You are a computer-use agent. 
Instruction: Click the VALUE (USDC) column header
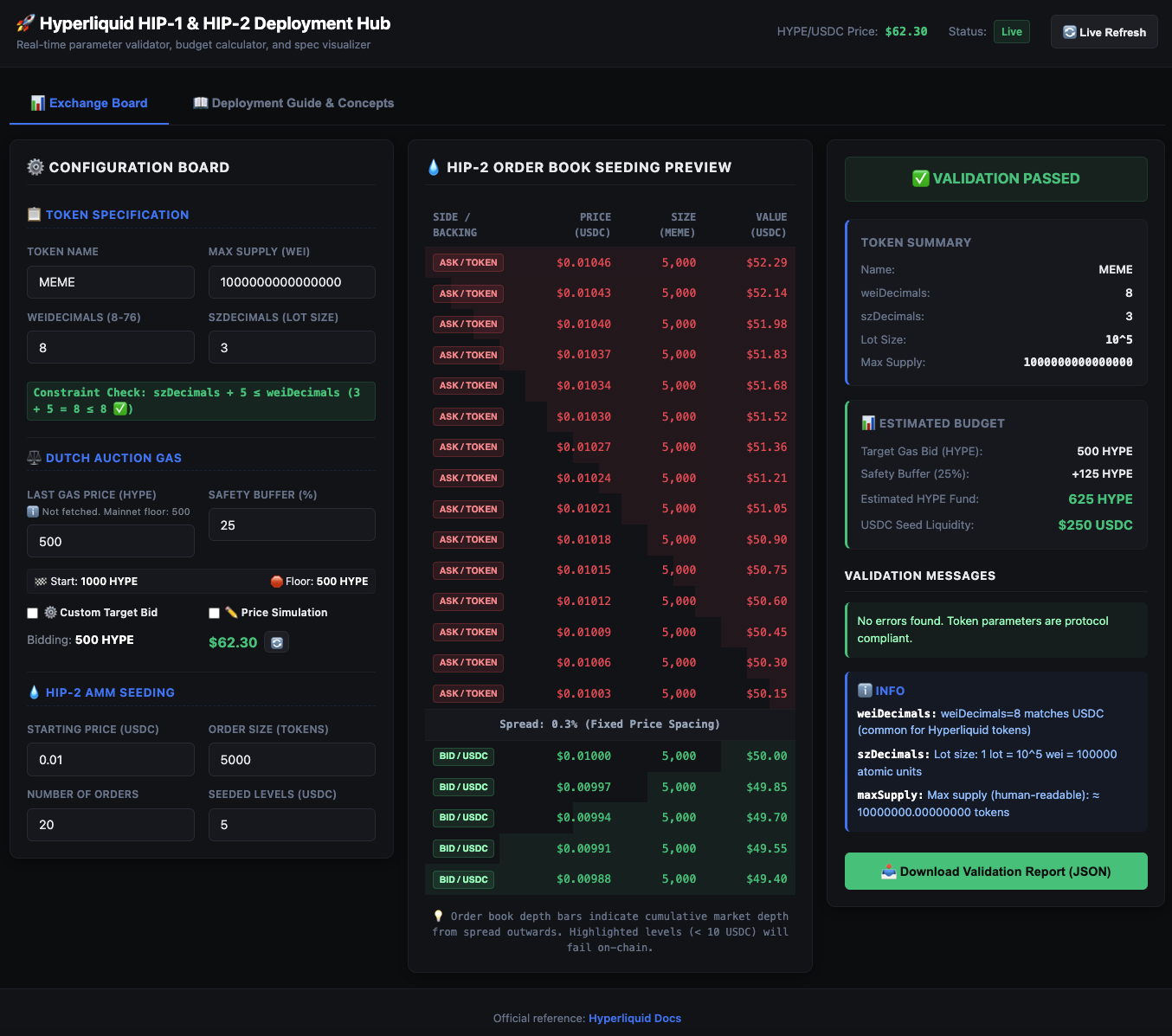[769, 225]
